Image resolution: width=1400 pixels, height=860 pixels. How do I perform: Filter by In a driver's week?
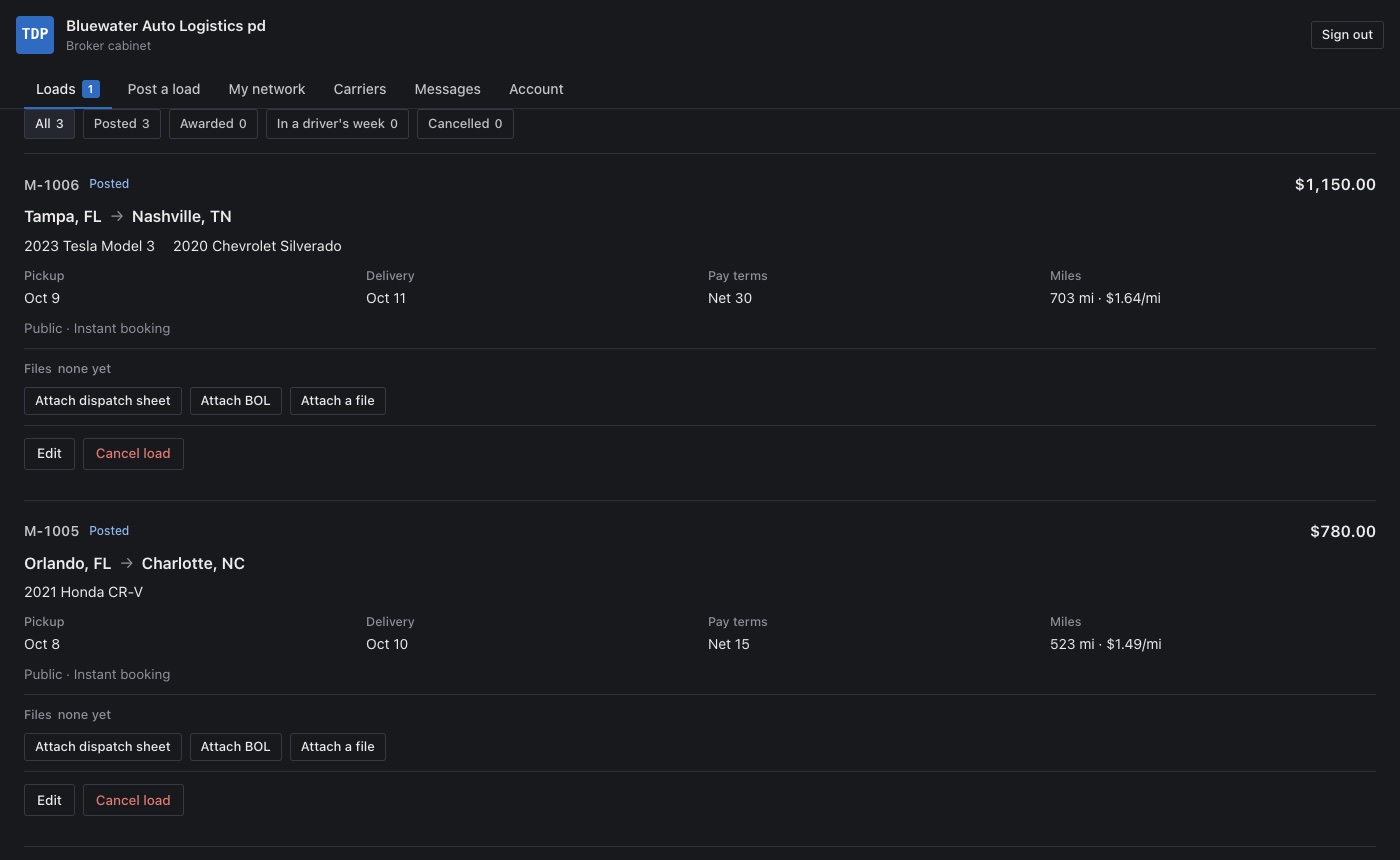pyautogui.click(x=337, y=124)
